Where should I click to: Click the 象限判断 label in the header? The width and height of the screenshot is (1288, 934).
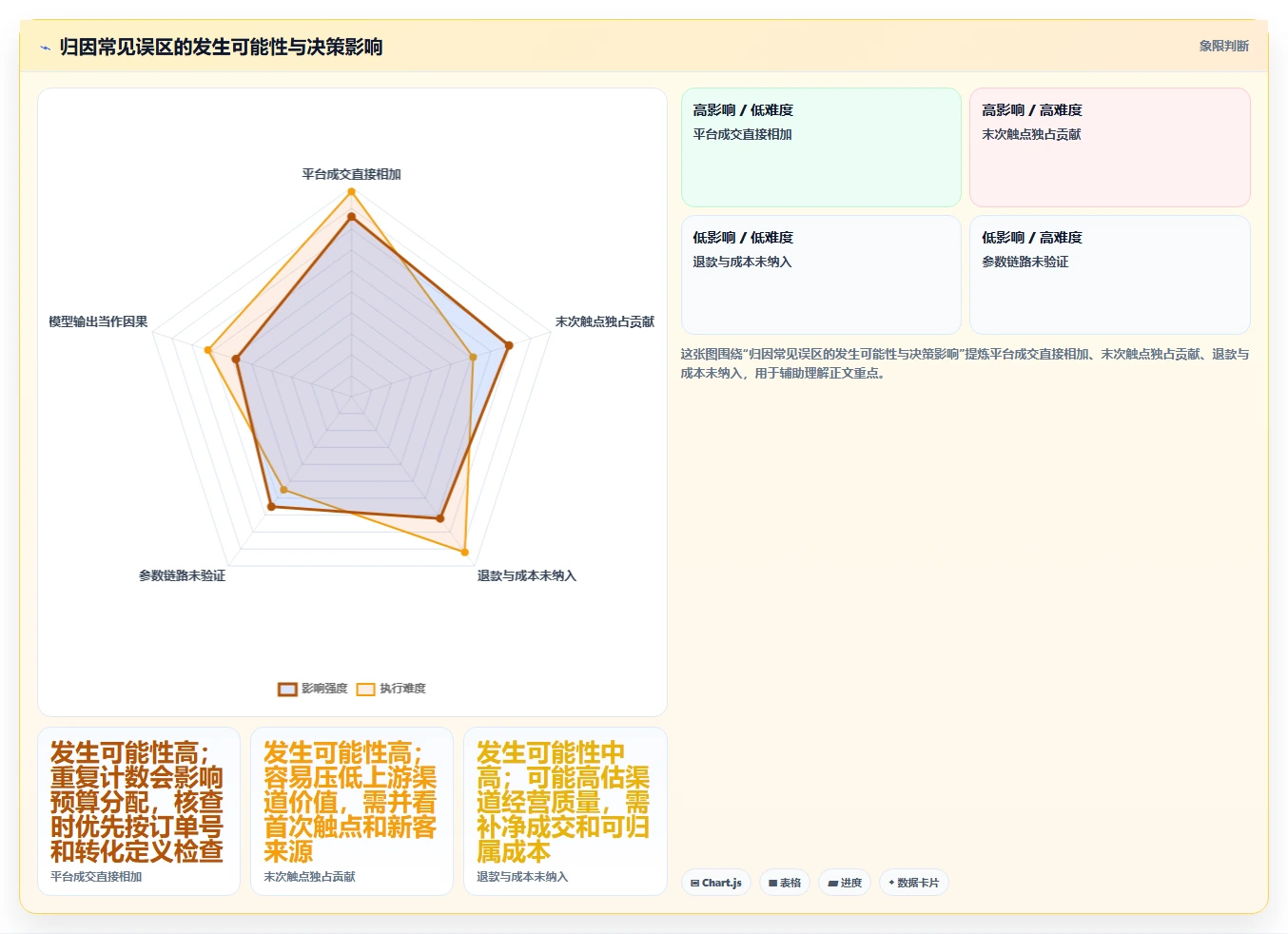pyautogui.click(x=1223, y=46)
